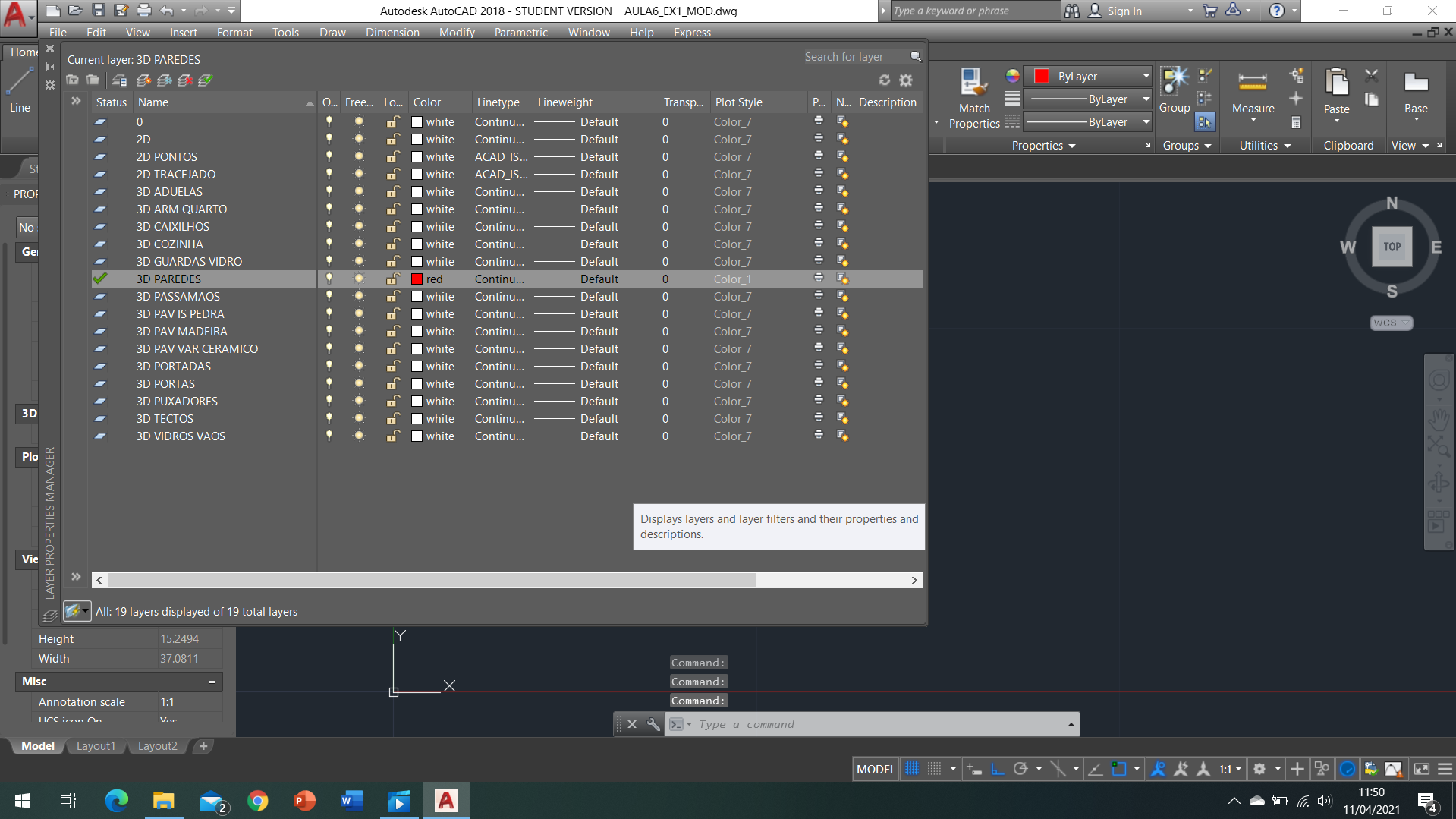
Task: Click the Delete Layer icon
Action: click(184, 80)
